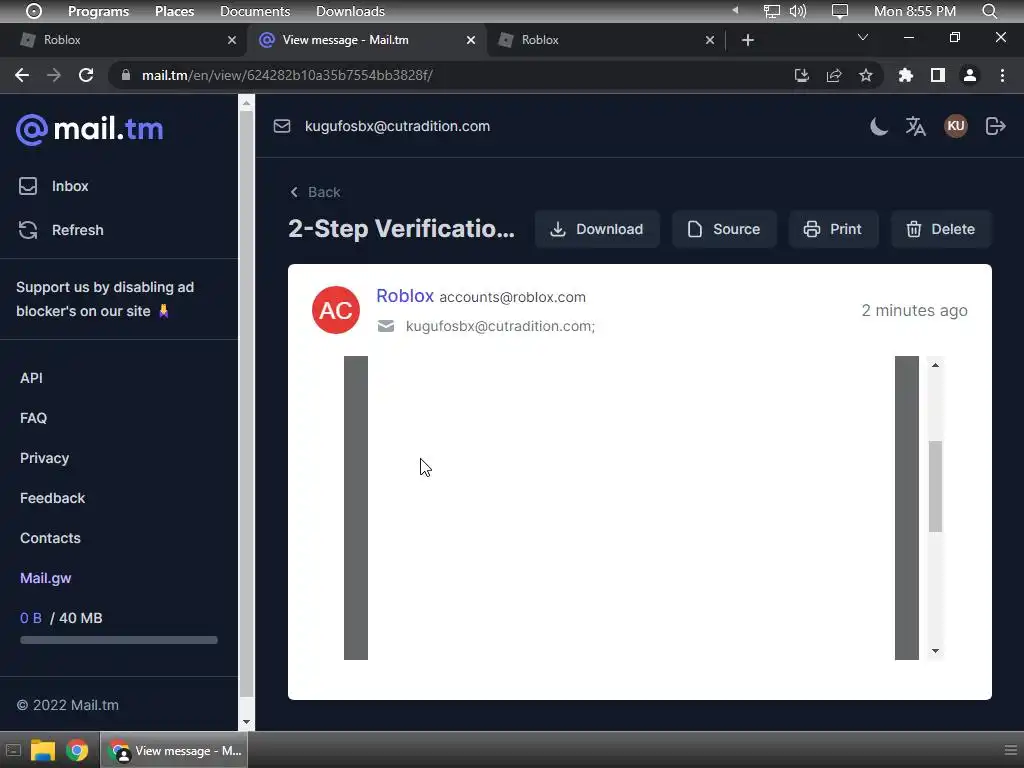Open language translation selector
The height and width of the screenshot is (768, 1024).
(916, 126)
